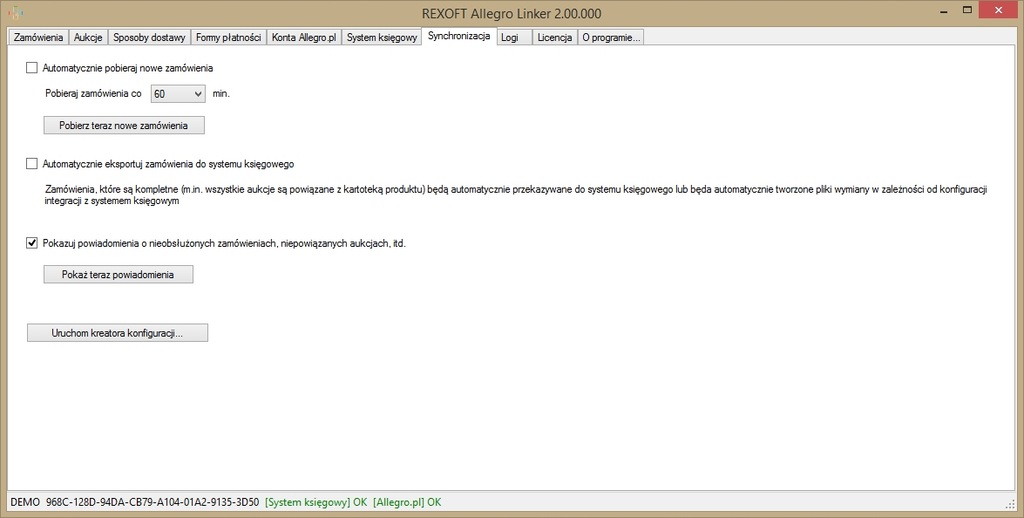This screenshot has height=518, width=1024.
Task: Uncheck Pokazuj powiadomienia o nieobsłużonych zamówieniach
Action: [31, 243]
